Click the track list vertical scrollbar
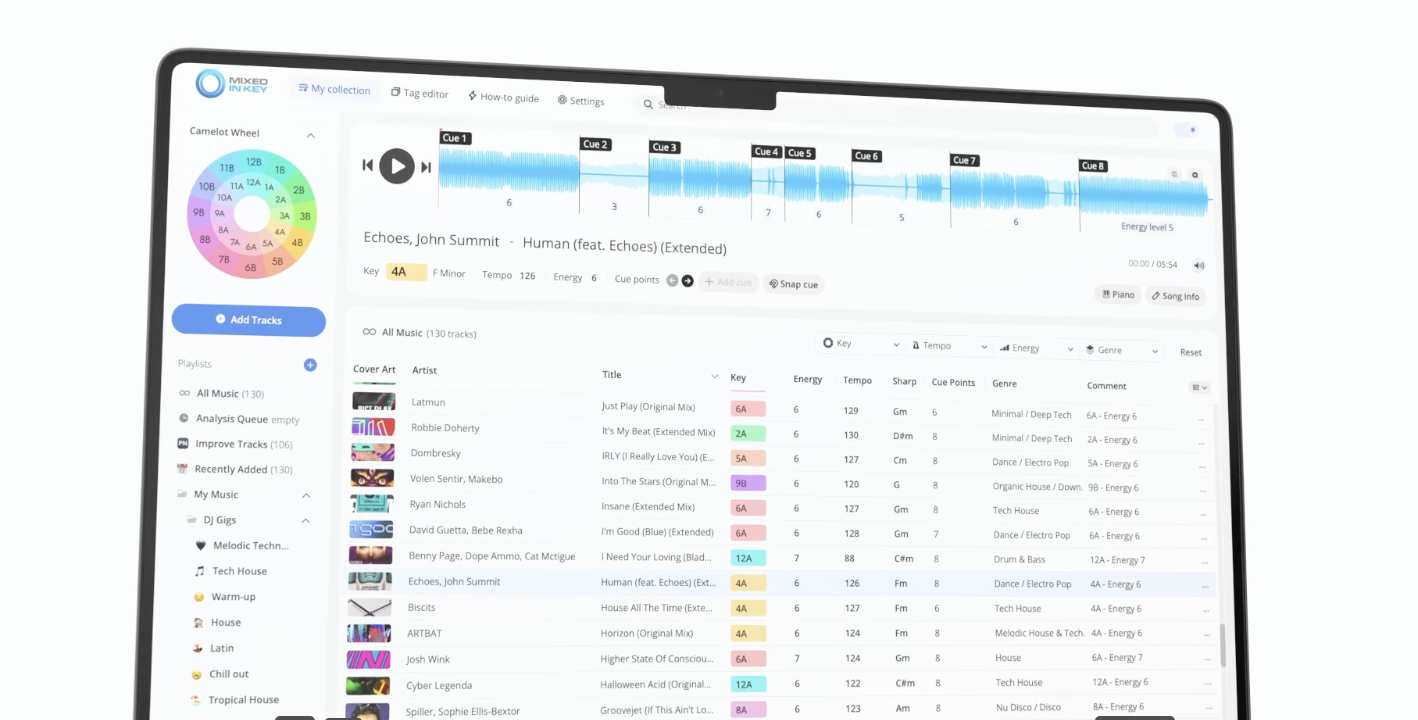The image size is (1418, 720). point(1222,646)
